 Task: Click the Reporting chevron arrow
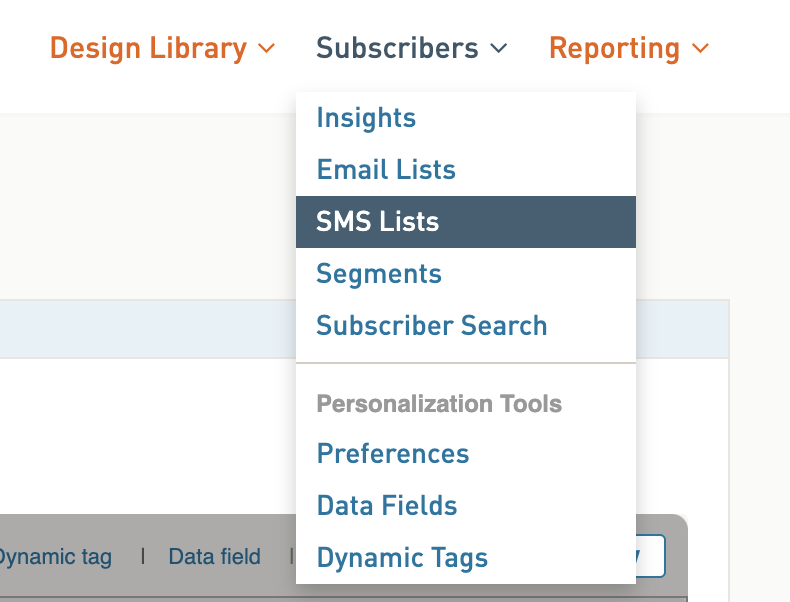click(701, 48)
